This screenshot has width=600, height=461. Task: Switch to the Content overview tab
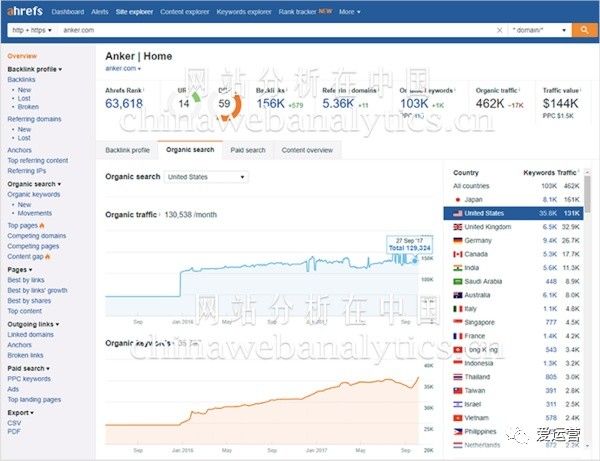point(307,150)
